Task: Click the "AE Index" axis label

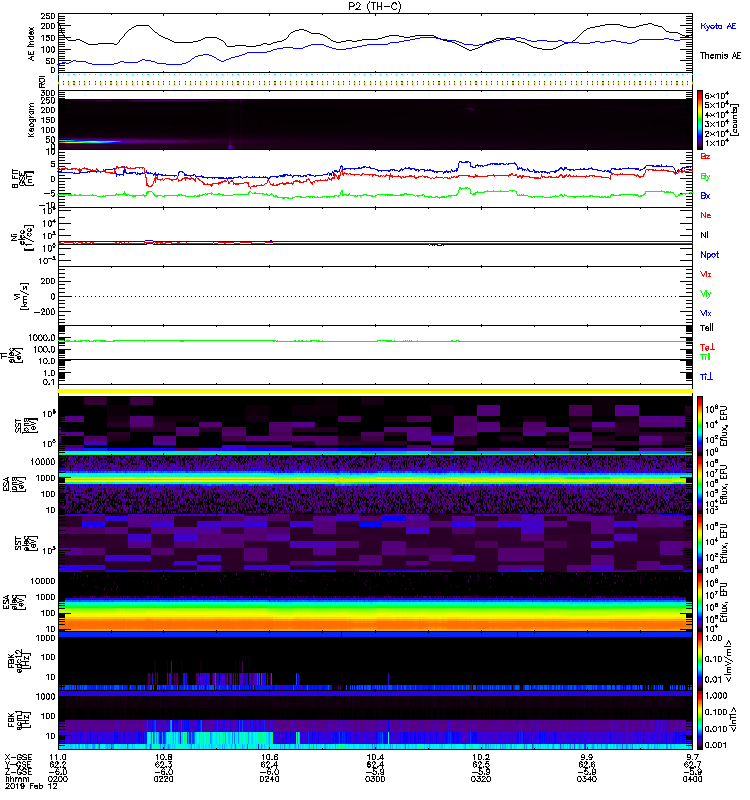Action: (x=32, y=44)
